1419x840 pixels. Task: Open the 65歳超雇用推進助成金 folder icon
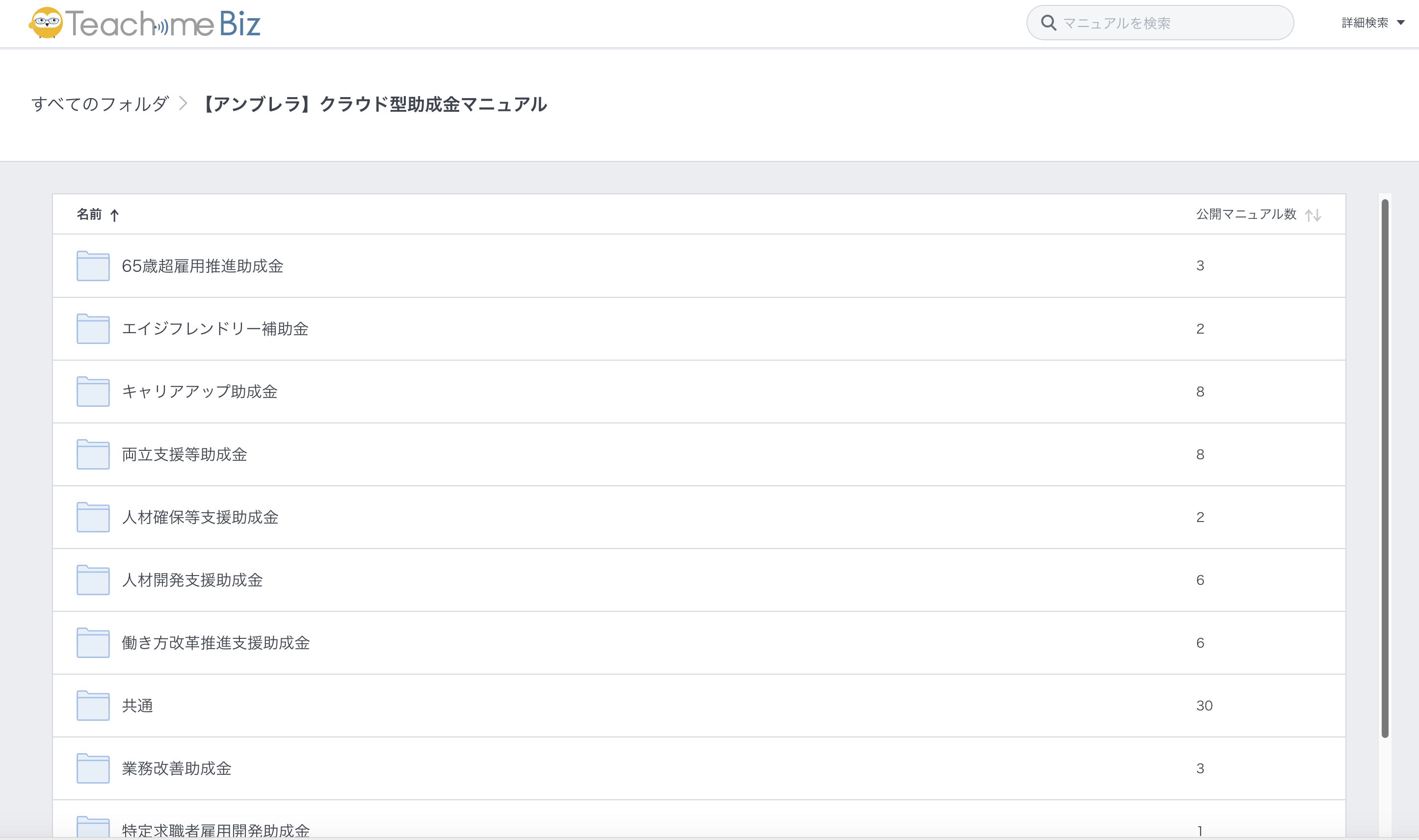tap(93, 266)
